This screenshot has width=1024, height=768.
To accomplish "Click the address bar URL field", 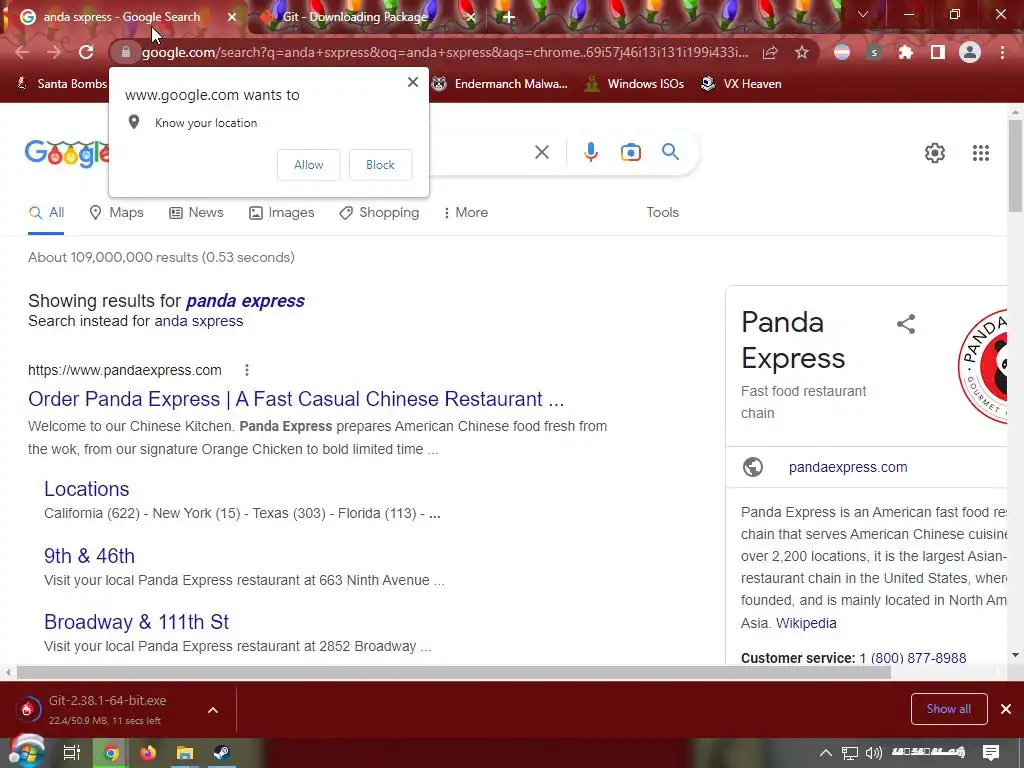I will pos(445,52).
